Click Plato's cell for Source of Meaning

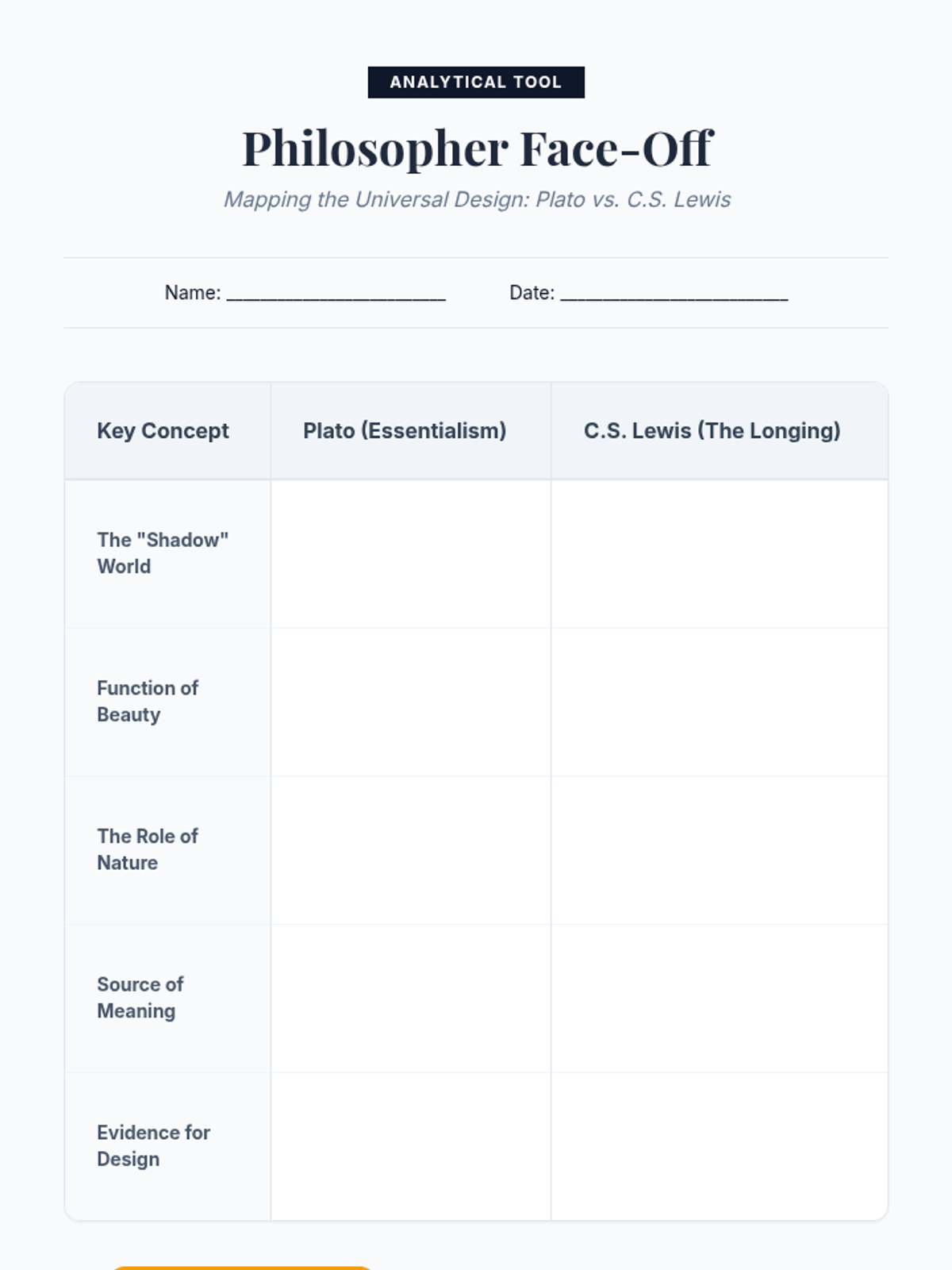coord(410,999)
